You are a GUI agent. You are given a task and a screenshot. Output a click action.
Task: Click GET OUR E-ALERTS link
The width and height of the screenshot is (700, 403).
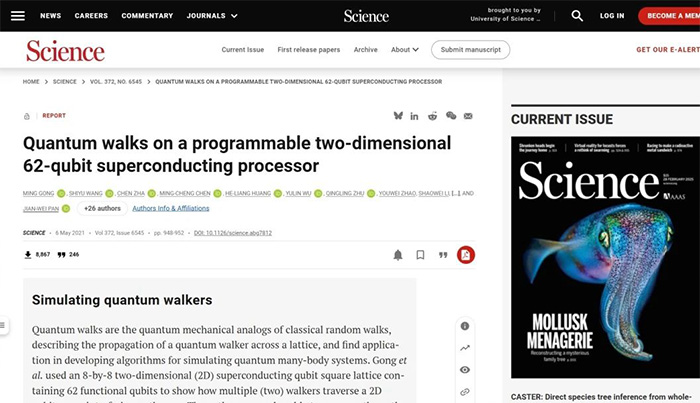(x=668, y=50)
